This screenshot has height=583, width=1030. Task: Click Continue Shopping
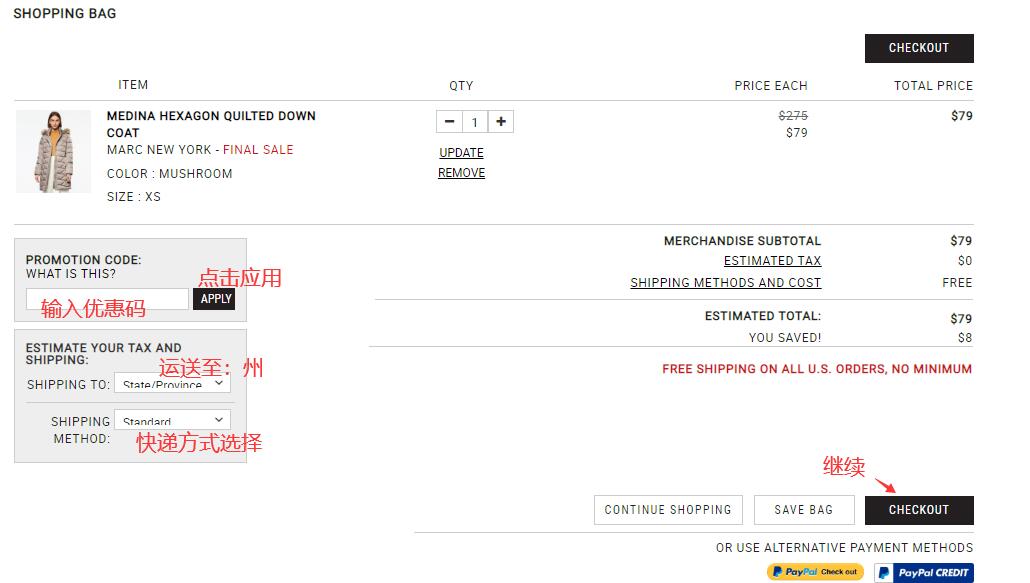[x=668, y=510]
